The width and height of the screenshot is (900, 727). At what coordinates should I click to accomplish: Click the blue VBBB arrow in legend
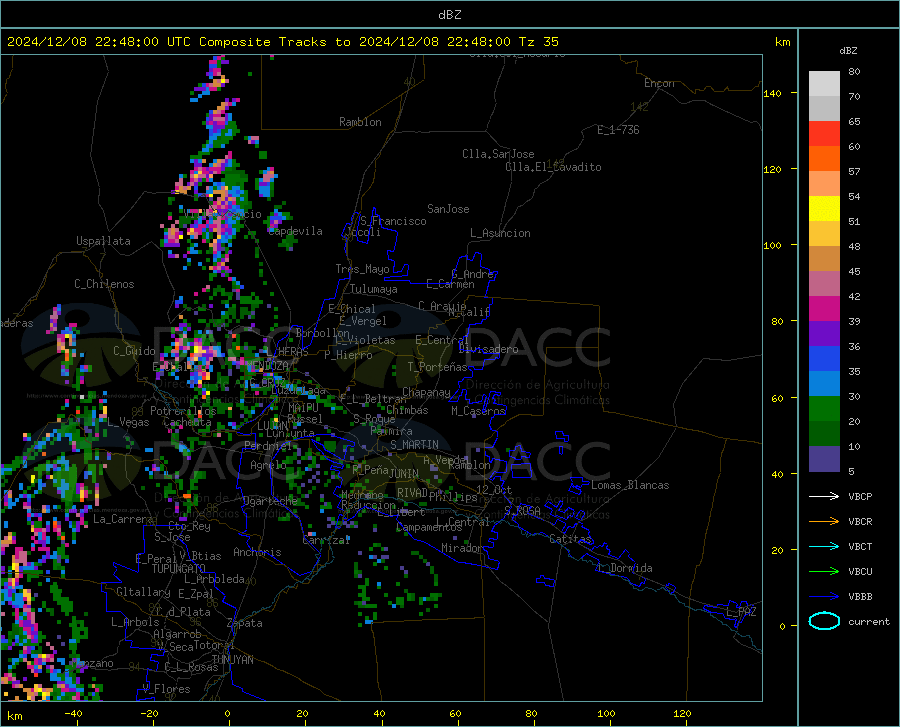824,597
